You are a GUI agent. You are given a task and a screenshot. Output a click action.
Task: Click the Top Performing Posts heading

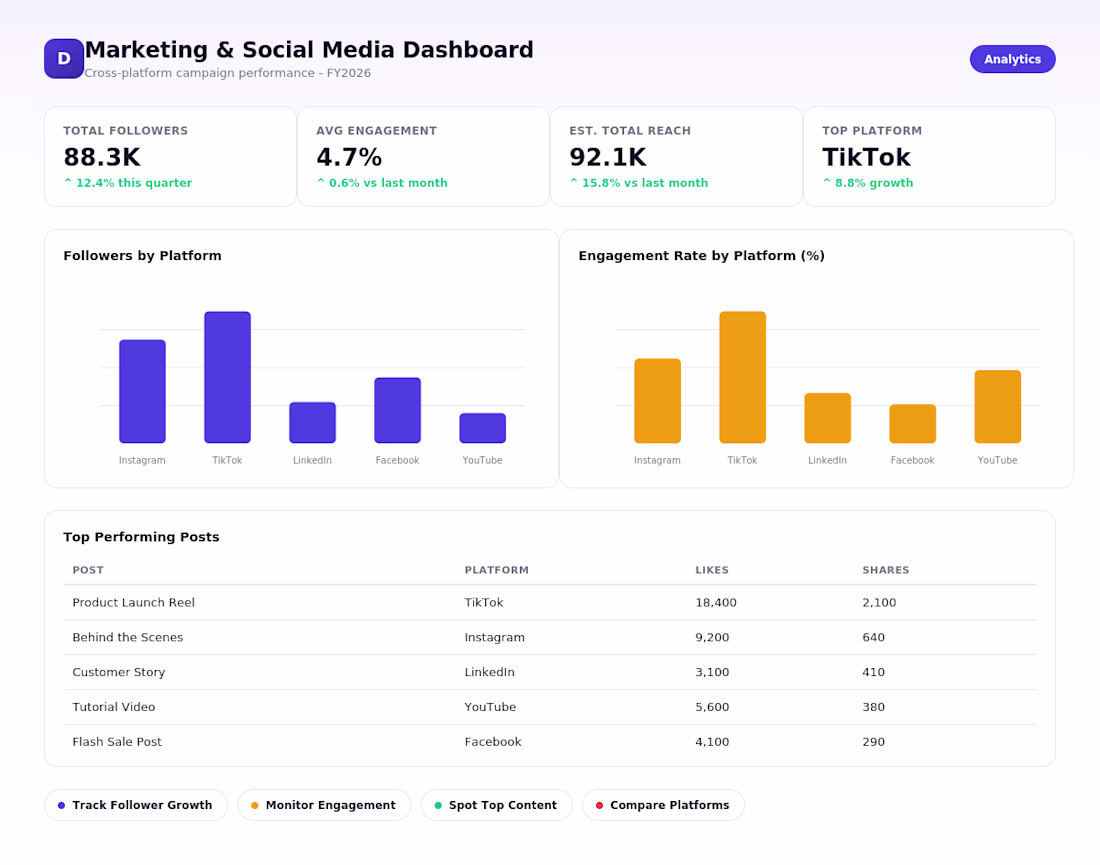click(x=141, y=537)
